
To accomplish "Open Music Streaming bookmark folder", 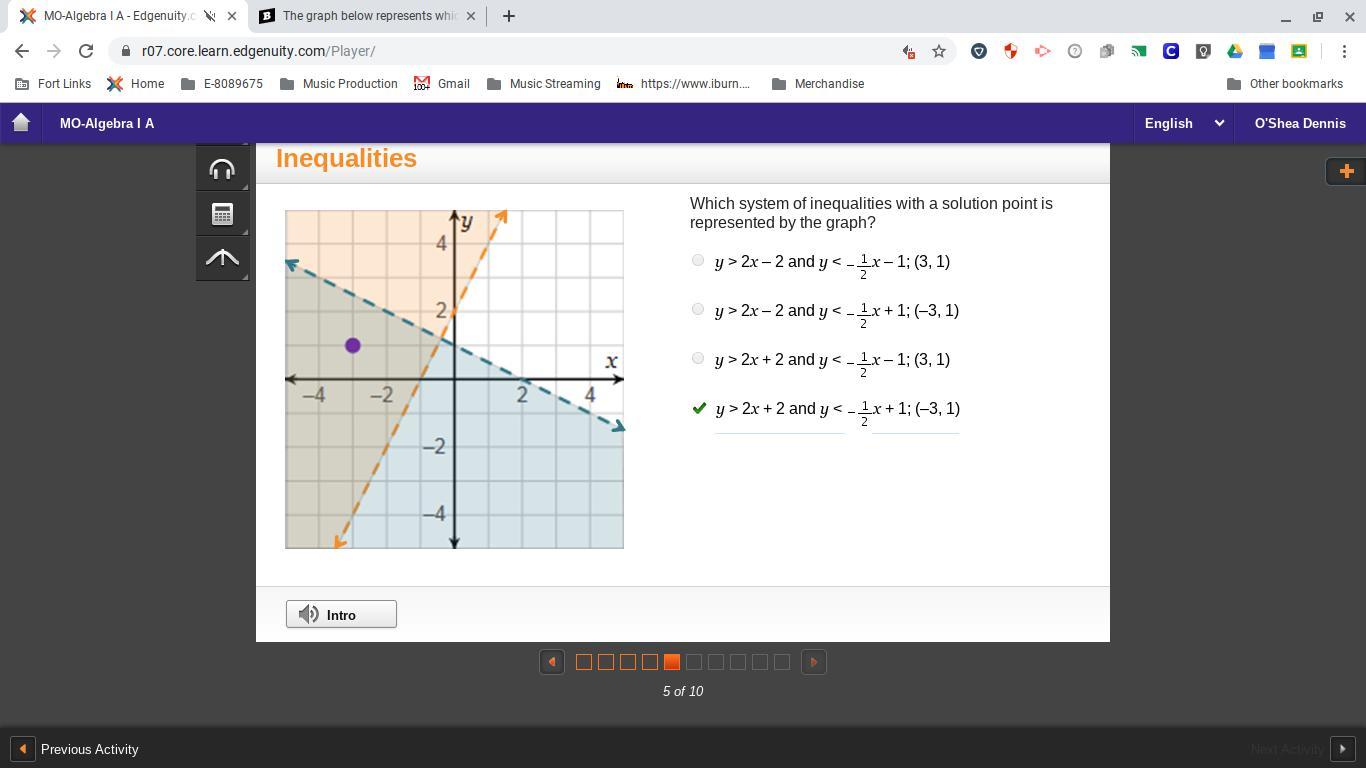I will [544, 84].
